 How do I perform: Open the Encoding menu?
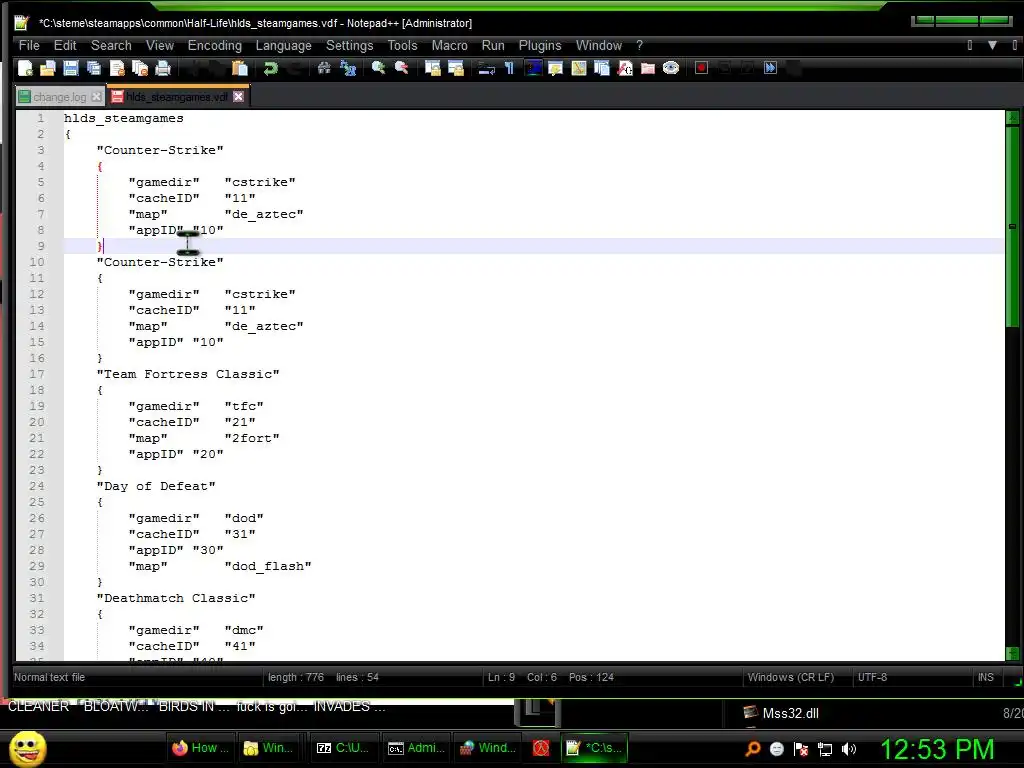click(x=214, y=45)
